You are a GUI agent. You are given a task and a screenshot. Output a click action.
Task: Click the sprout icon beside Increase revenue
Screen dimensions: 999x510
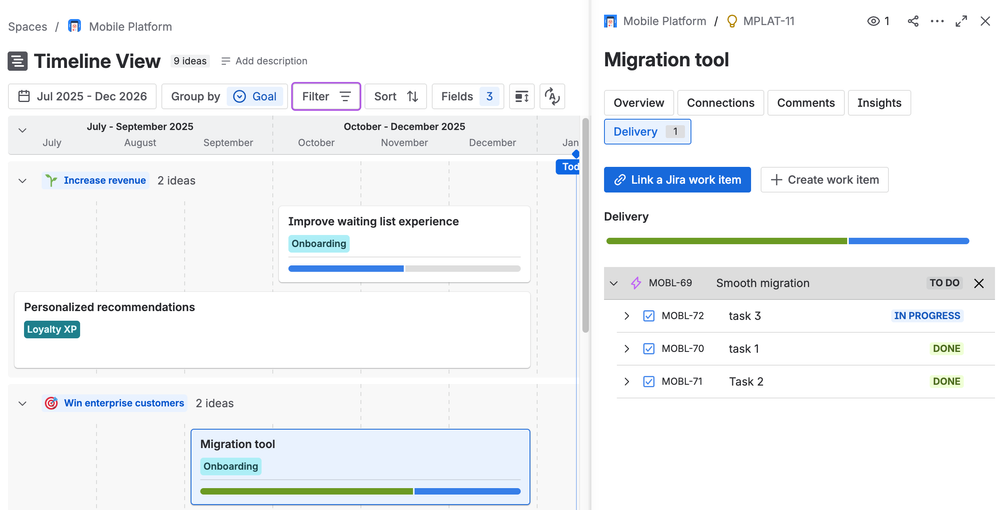(x=52, y=180)
